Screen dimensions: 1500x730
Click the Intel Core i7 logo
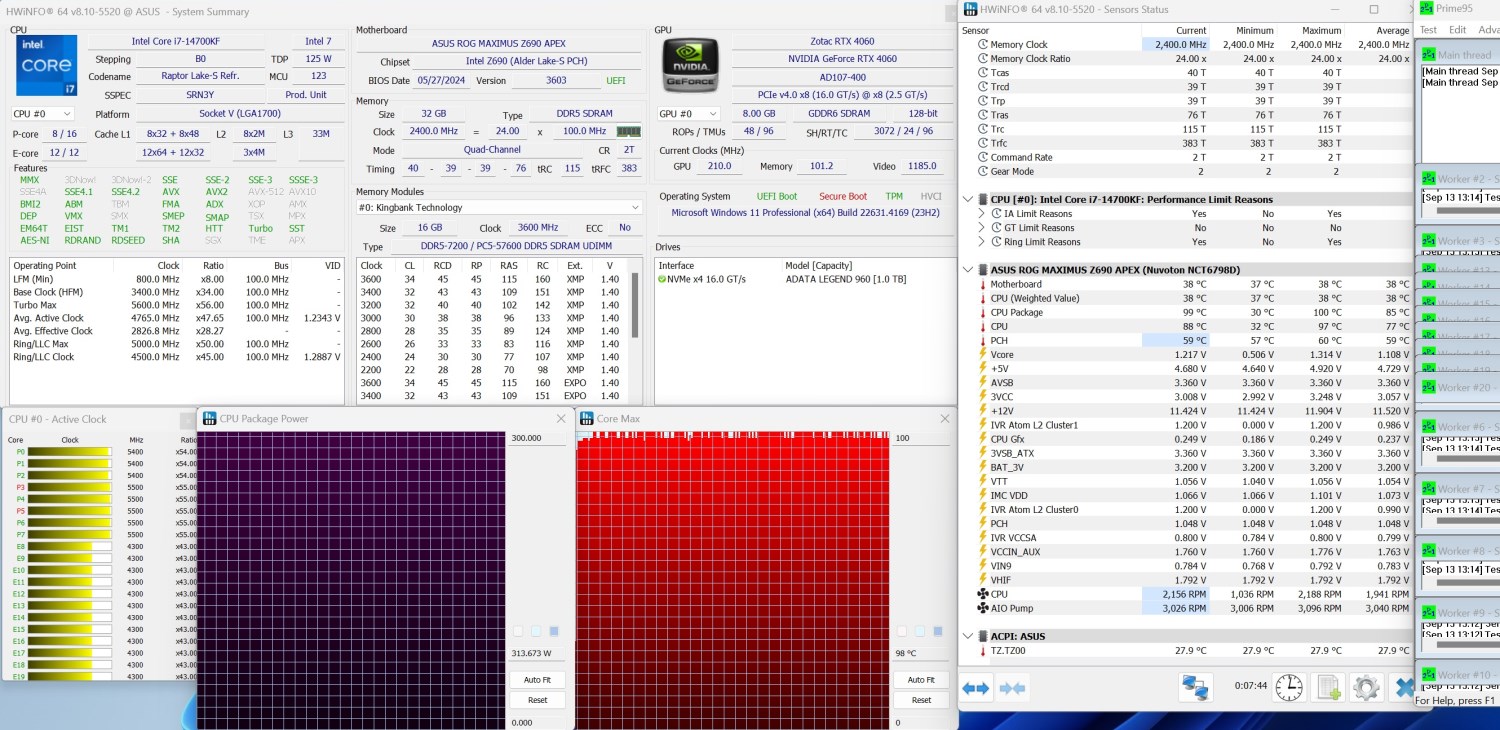(x=46, y=66)
